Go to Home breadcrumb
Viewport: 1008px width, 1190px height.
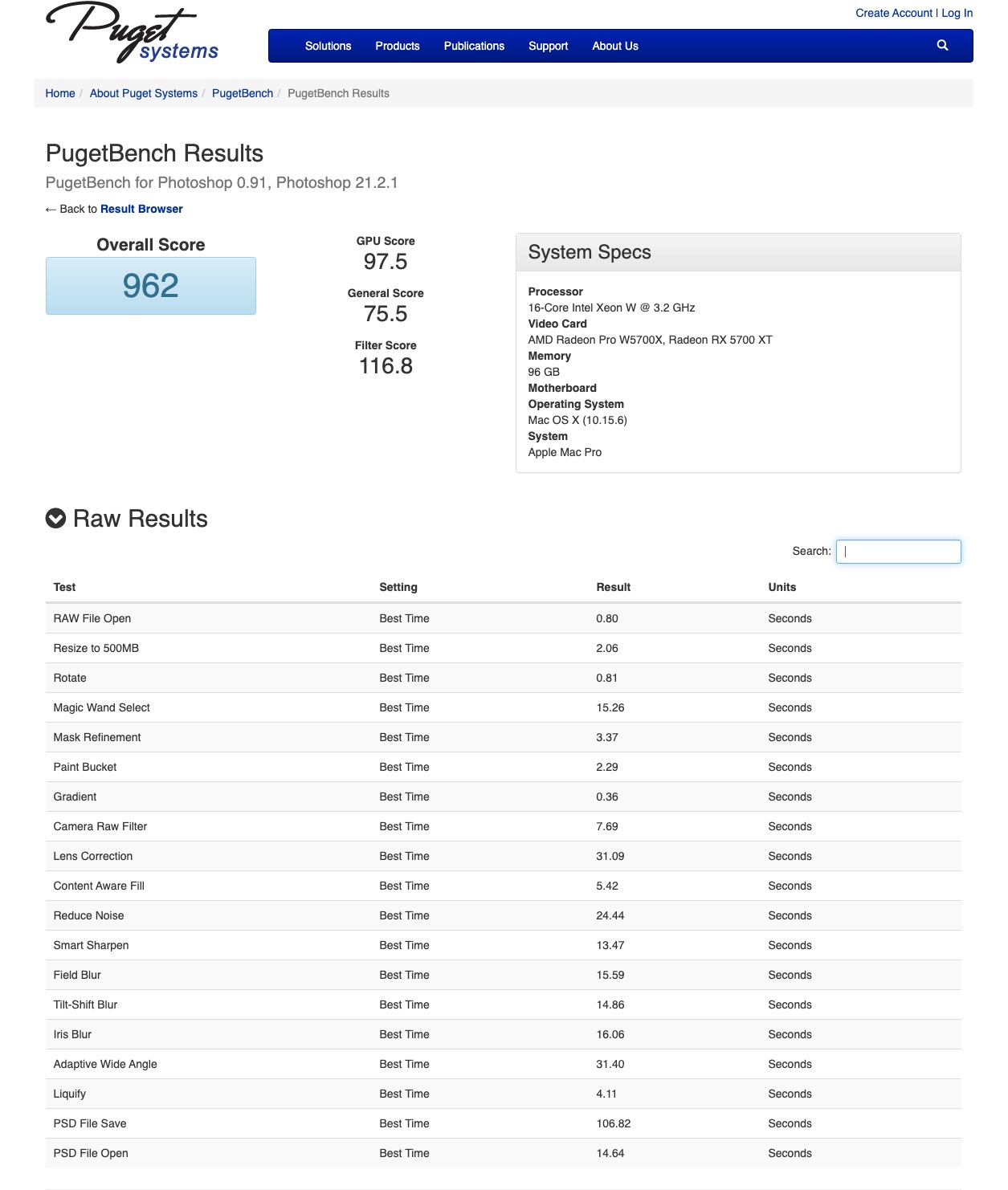click(60, 93)
